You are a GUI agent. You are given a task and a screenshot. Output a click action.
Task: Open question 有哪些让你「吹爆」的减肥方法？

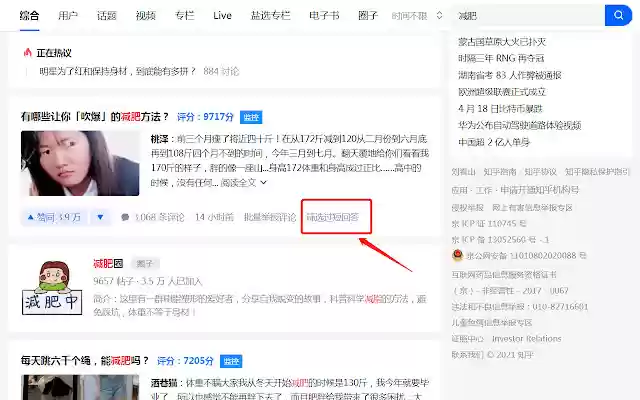click(95, 117)
